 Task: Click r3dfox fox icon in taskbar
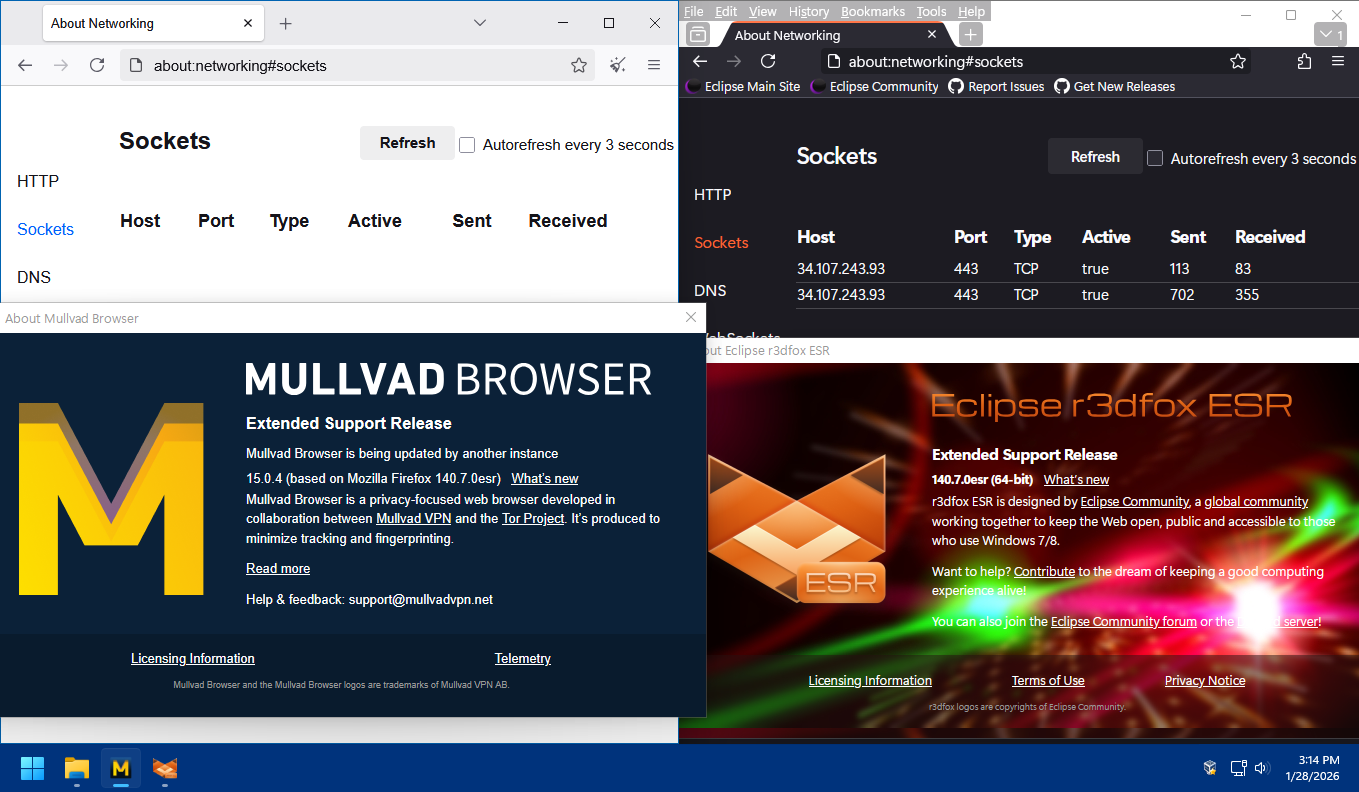click(x=165, y=768)
